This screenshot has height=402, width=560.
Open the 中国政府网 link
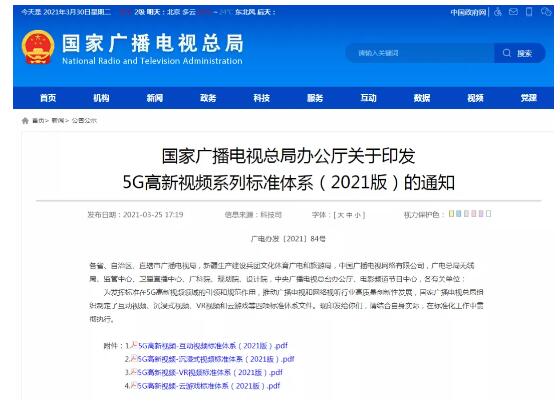(468, 12)
